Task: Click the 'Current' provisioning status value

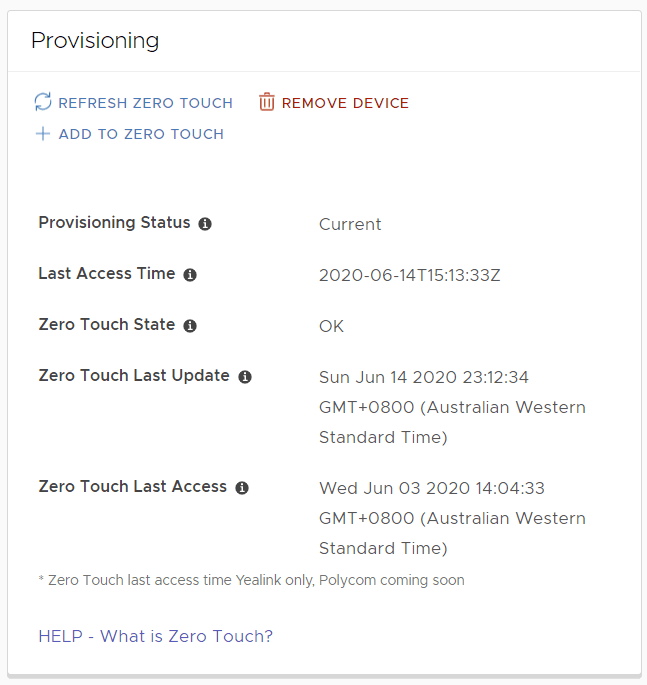Action: [x=350, y=224]
